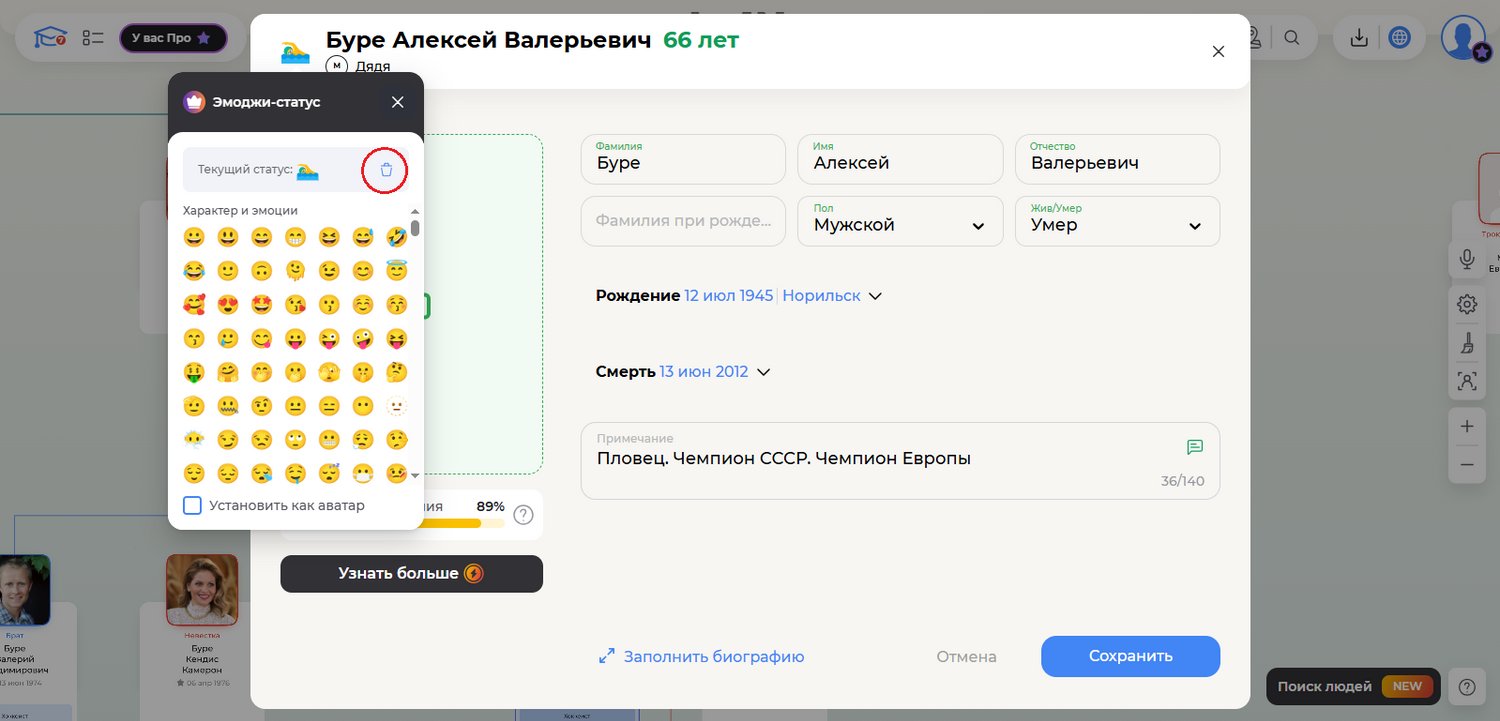Click the microphone icon on right toolbar
The image size is (1500, 721).
coord(1467,259)
